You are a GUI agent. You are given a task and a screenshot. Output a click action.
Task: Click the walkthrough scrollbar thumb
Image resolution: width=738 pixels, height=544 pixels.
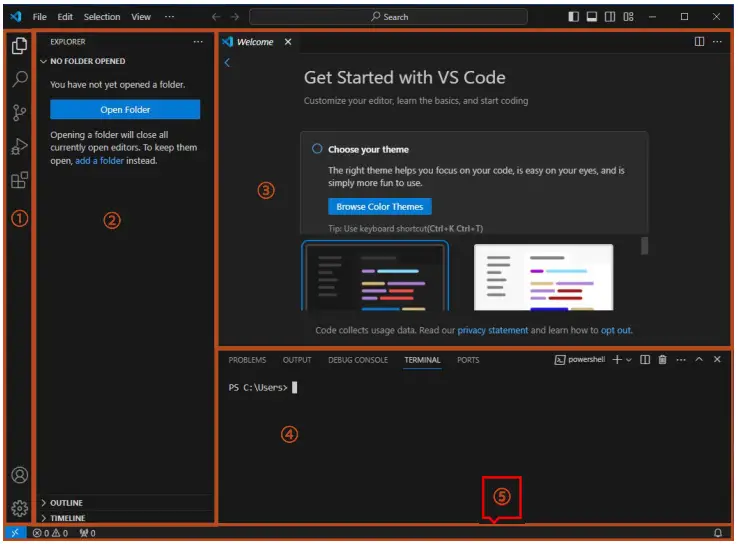[645, 246]
